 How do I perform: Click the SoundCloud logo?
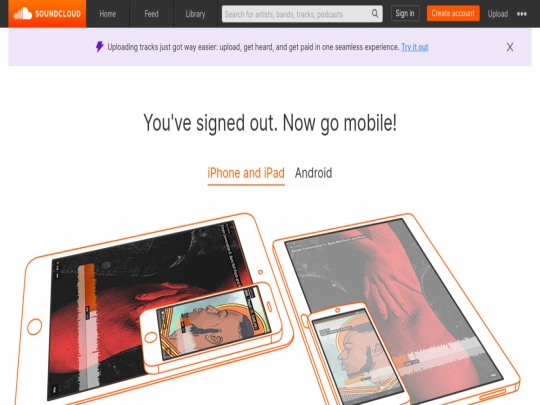click(47, 14)
